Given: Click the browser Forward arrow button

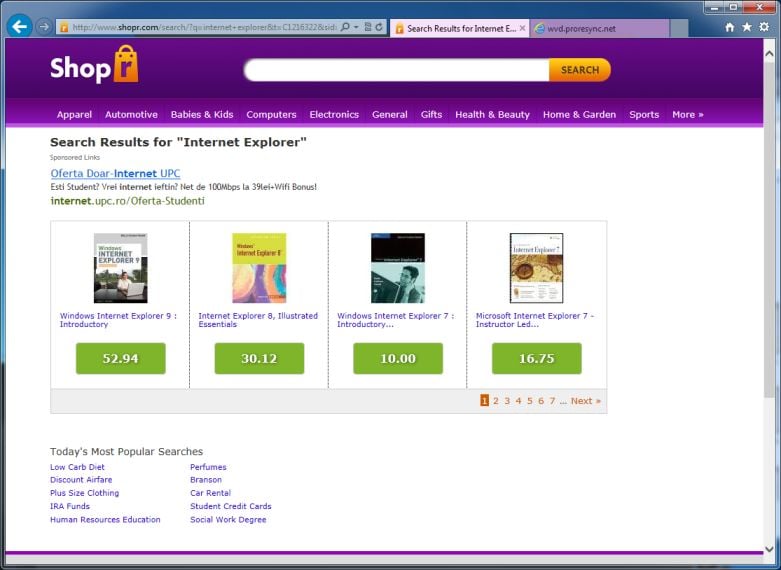Looking at the screenshot, I should pyautogui.click(x=44, y=27).
